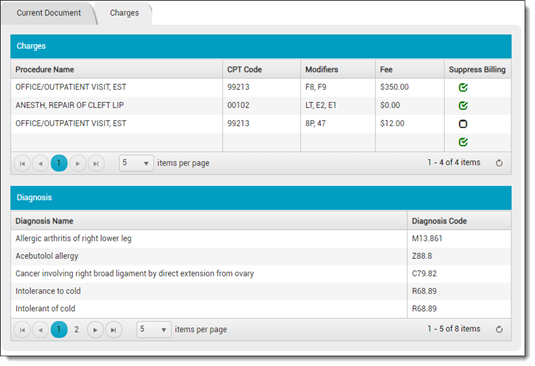Go to previous page in Charges pager
Image resolution: width=535 pixels, height=366 pixels.
coord(41,163)
